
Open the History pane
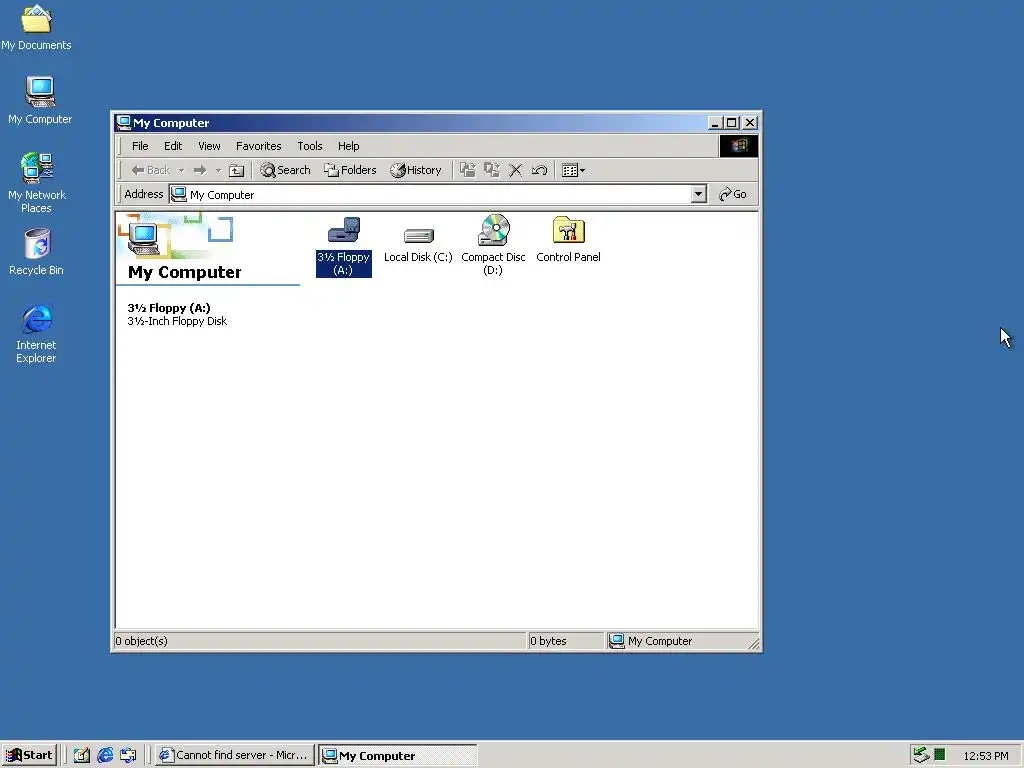pos(416,170)
